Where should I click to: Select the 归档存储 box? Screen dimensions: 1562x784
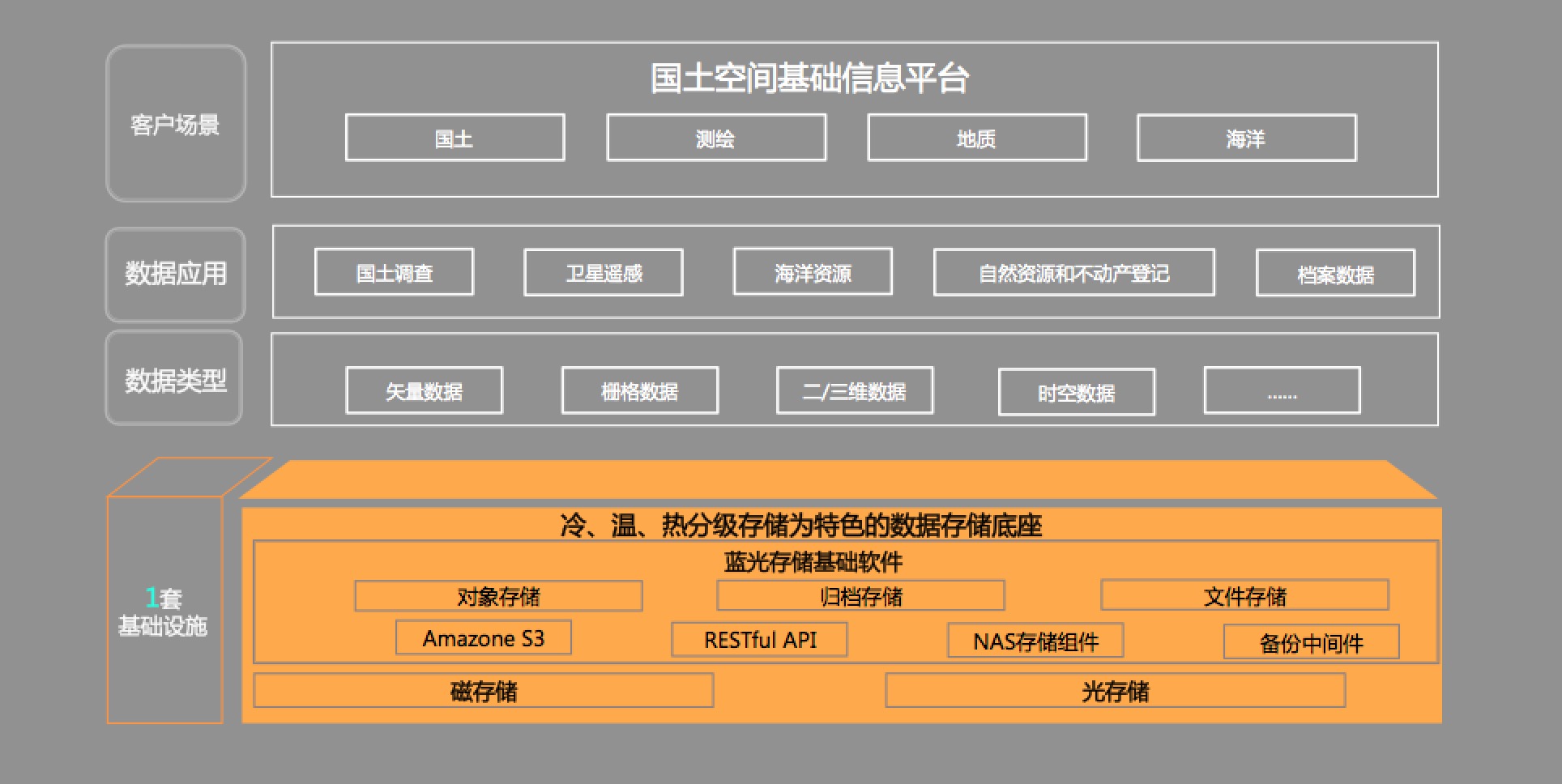pos(860,595)
